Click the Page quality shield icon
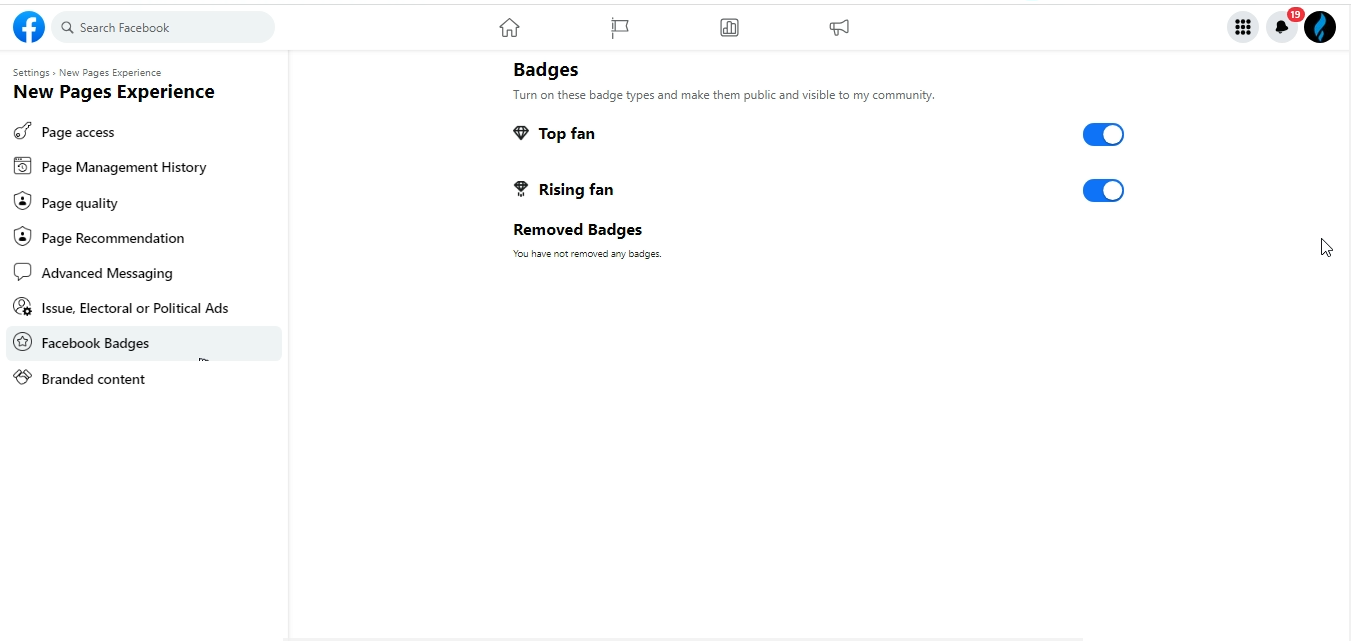The width and height of the screenshot is (1351, 641). [22, 202]
